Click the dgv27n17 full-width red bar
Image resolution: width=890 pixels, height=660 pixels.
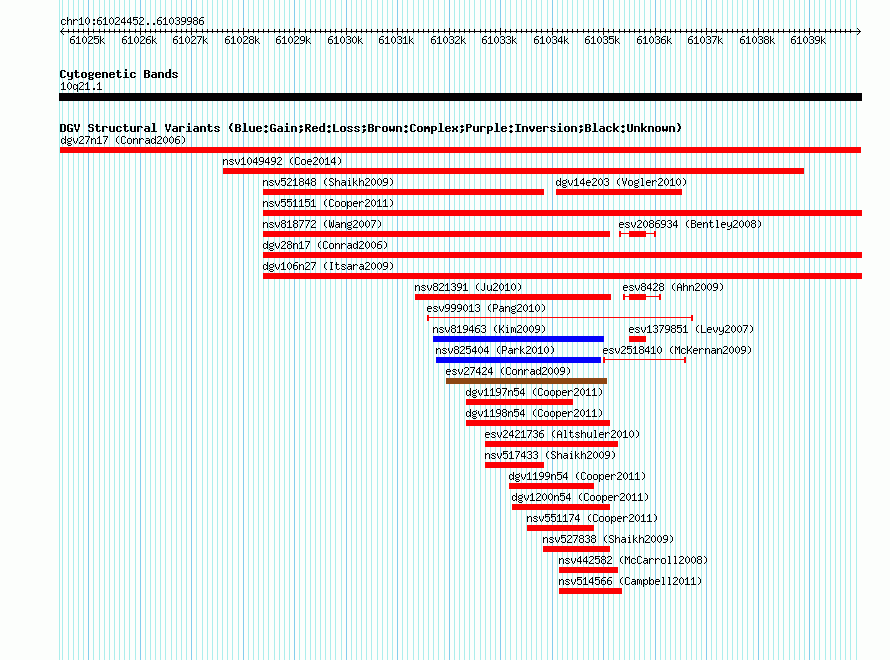(460, 150)
